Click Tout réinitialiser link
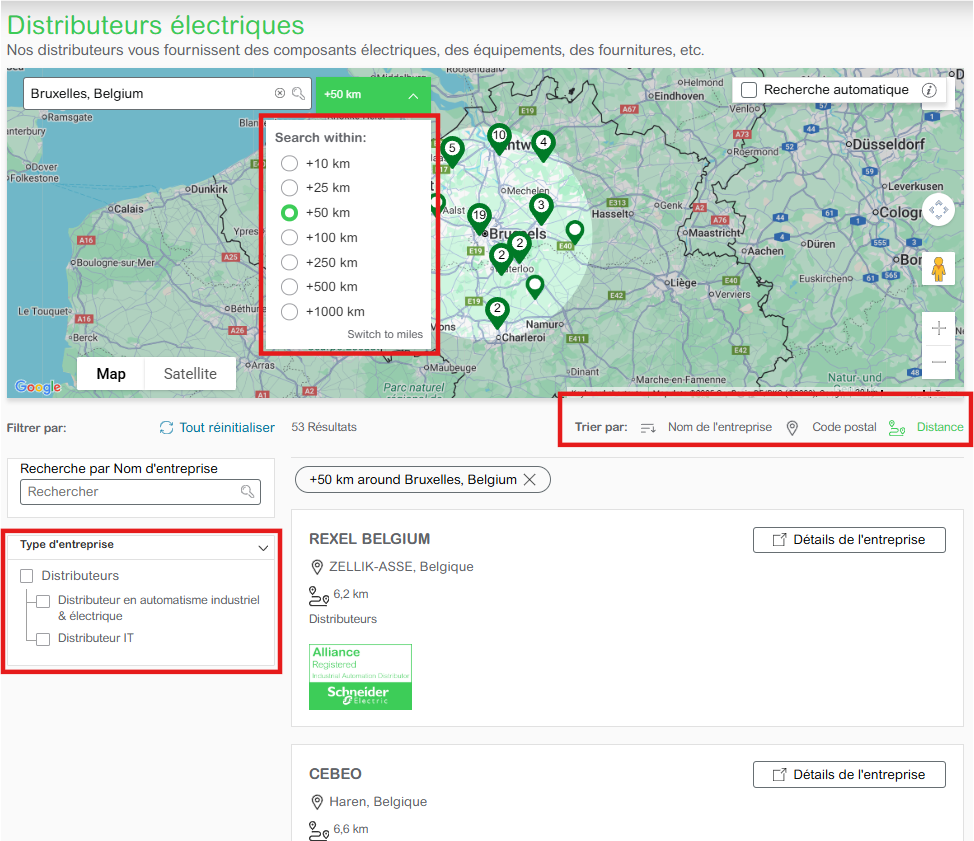 click(227, 427)
